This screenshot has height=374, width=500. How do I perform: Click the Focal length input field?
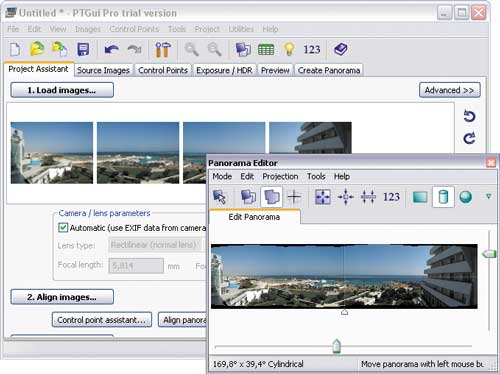tap(136, 266)
